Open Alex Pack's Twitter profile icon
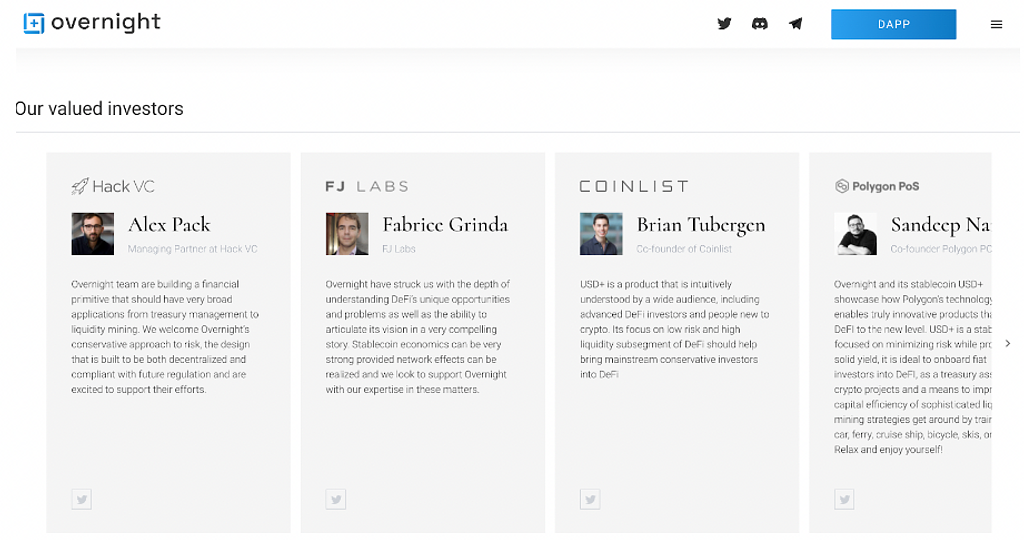This screenshot has height=540, width=1024. coord(82,498)
